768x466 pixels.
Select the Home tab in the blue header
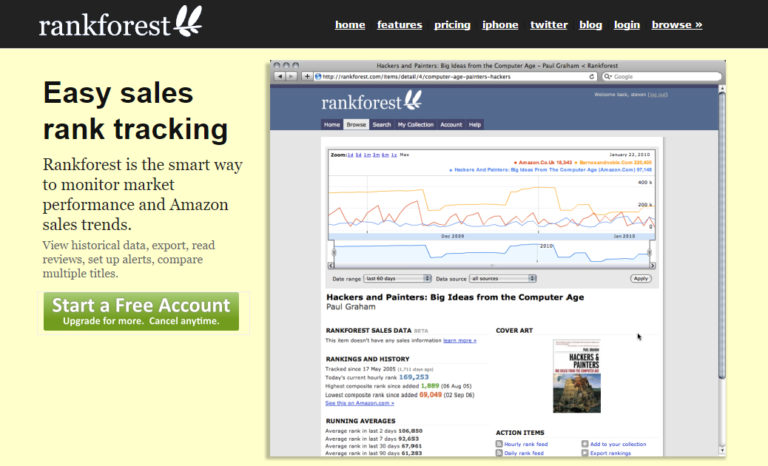[332, 124]
